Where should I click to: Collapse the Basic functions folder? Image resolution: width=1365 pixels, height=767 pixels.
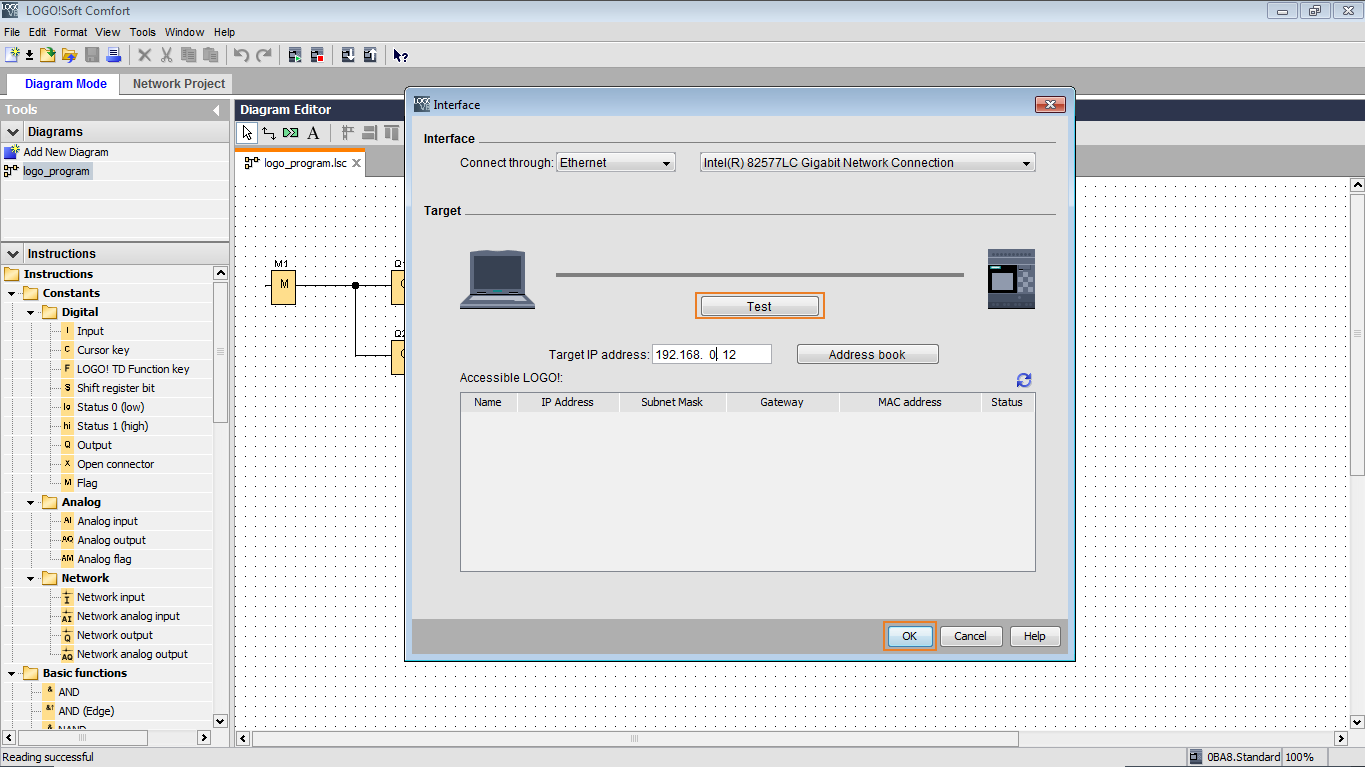point(12,674)
